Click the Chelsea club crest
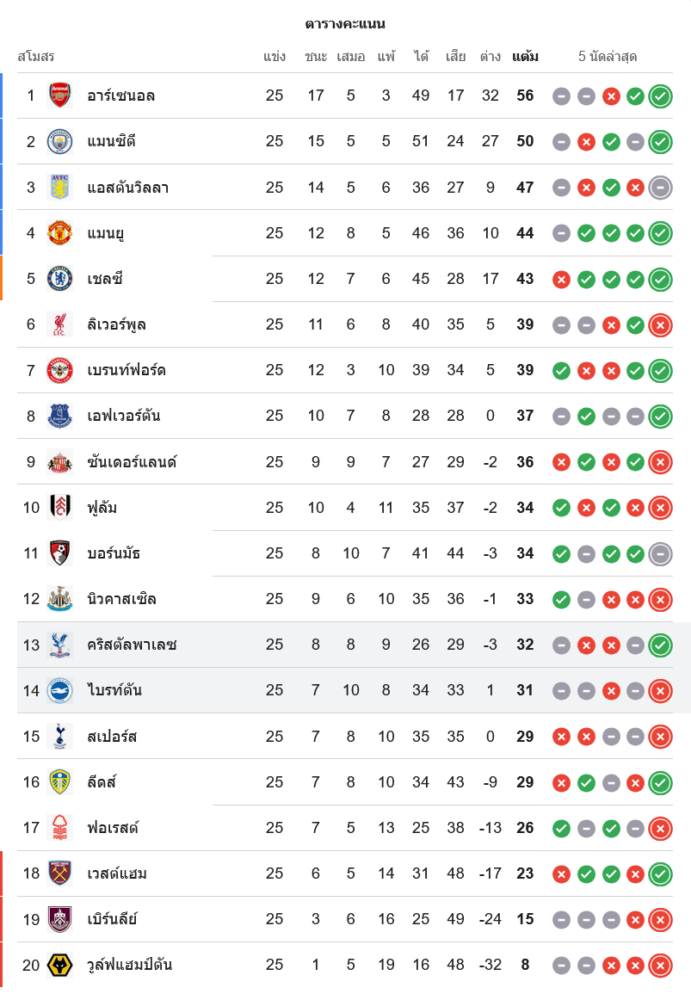 [60, 279]
